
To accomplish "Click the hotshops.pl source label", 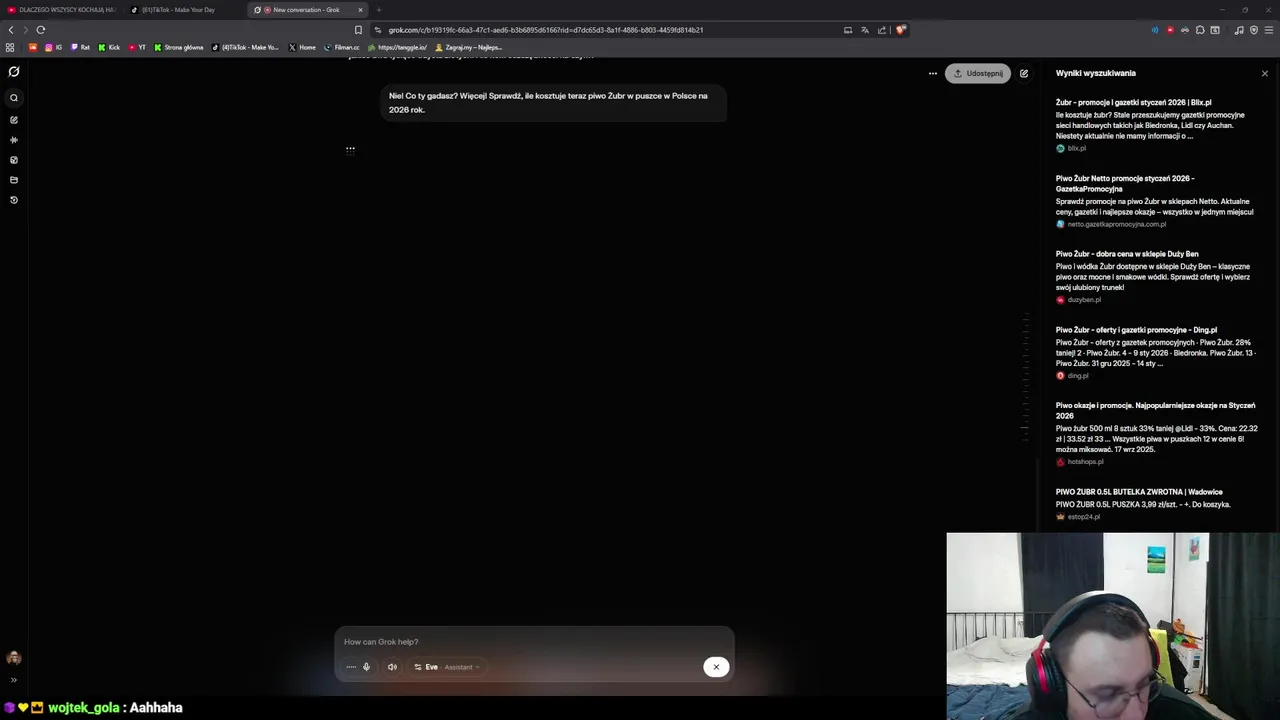I will [x=1080, y=462].
